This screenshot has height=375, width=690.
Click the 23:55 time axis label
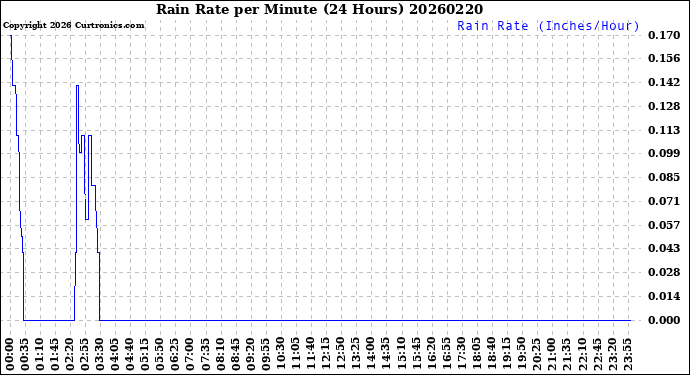click(x=627, y=355)
